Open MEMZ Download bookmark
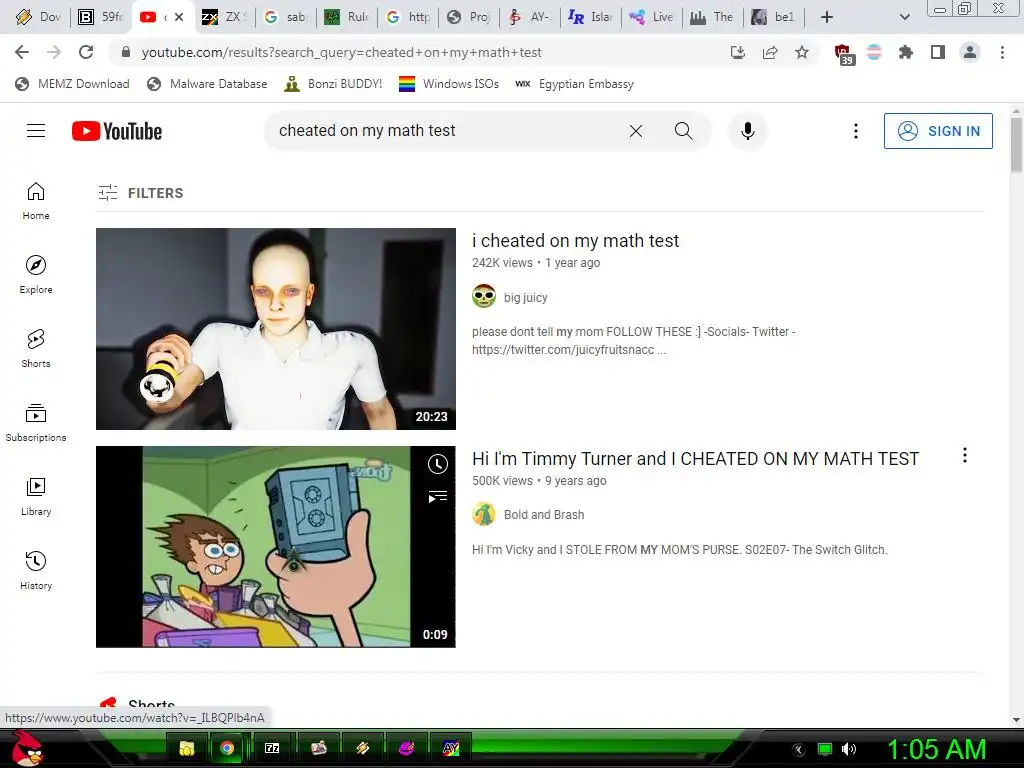1024x768 pixels. click(x=72, y=84)
